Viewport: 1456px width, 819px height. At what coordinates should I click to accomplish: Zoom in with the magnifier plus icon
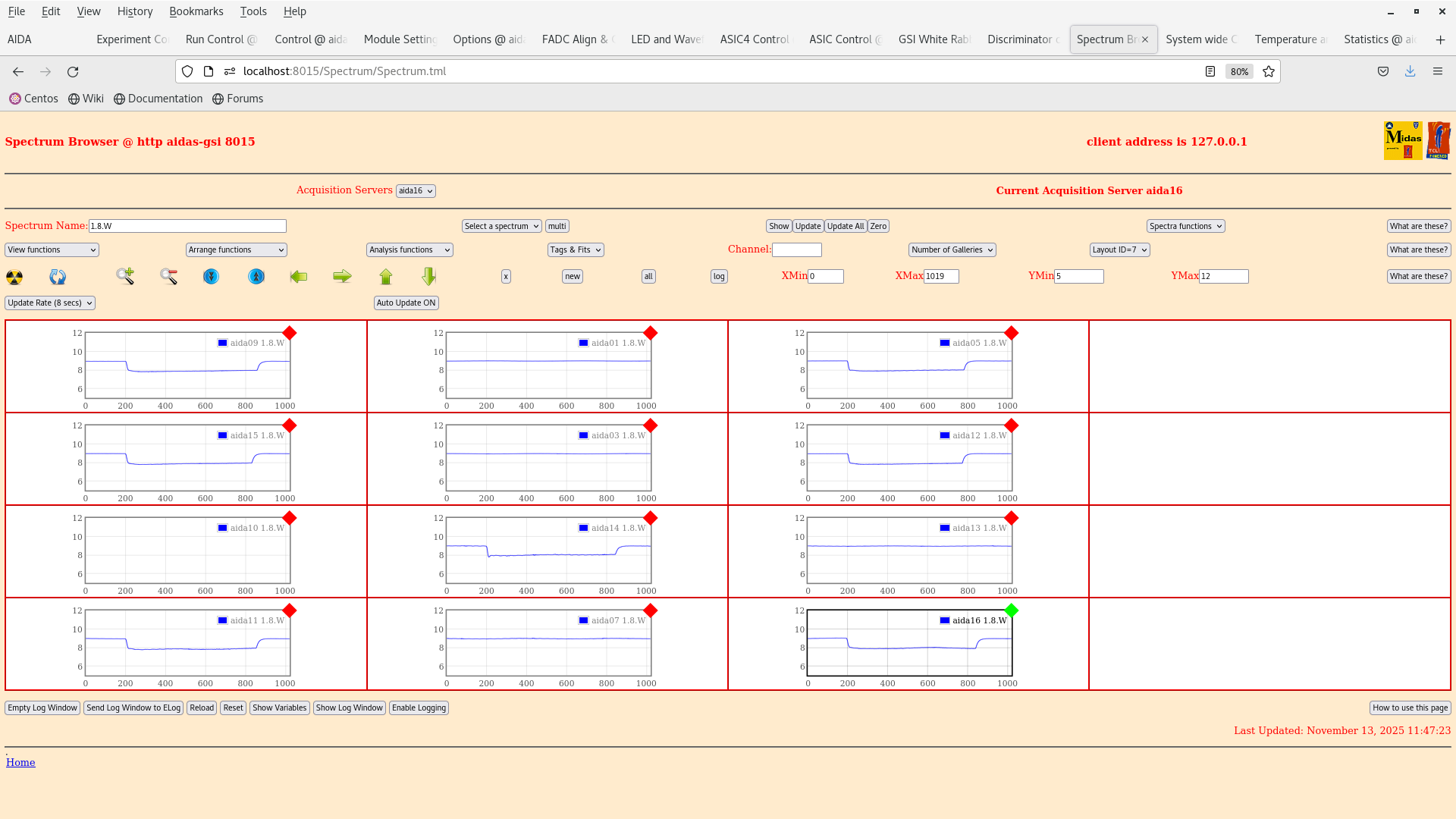(125, 277)
